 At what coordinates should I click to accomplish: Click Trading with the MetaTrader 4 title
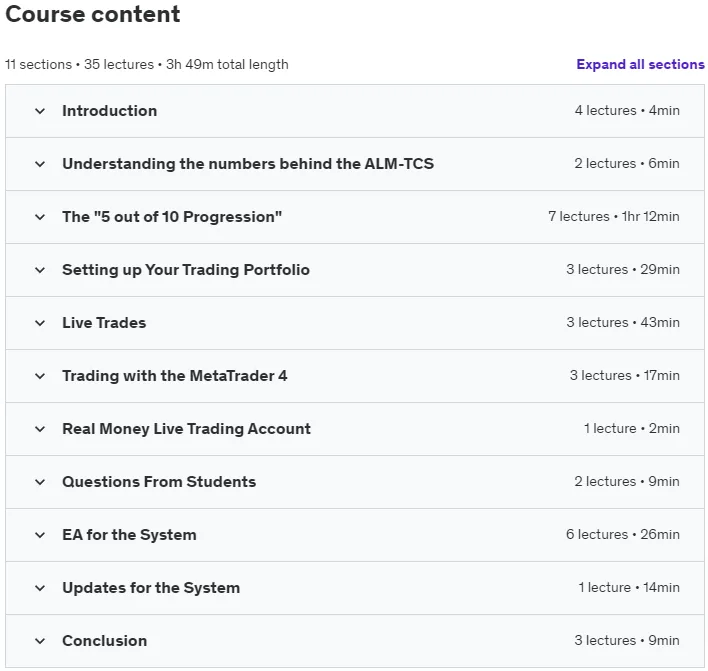pos(175,376)
